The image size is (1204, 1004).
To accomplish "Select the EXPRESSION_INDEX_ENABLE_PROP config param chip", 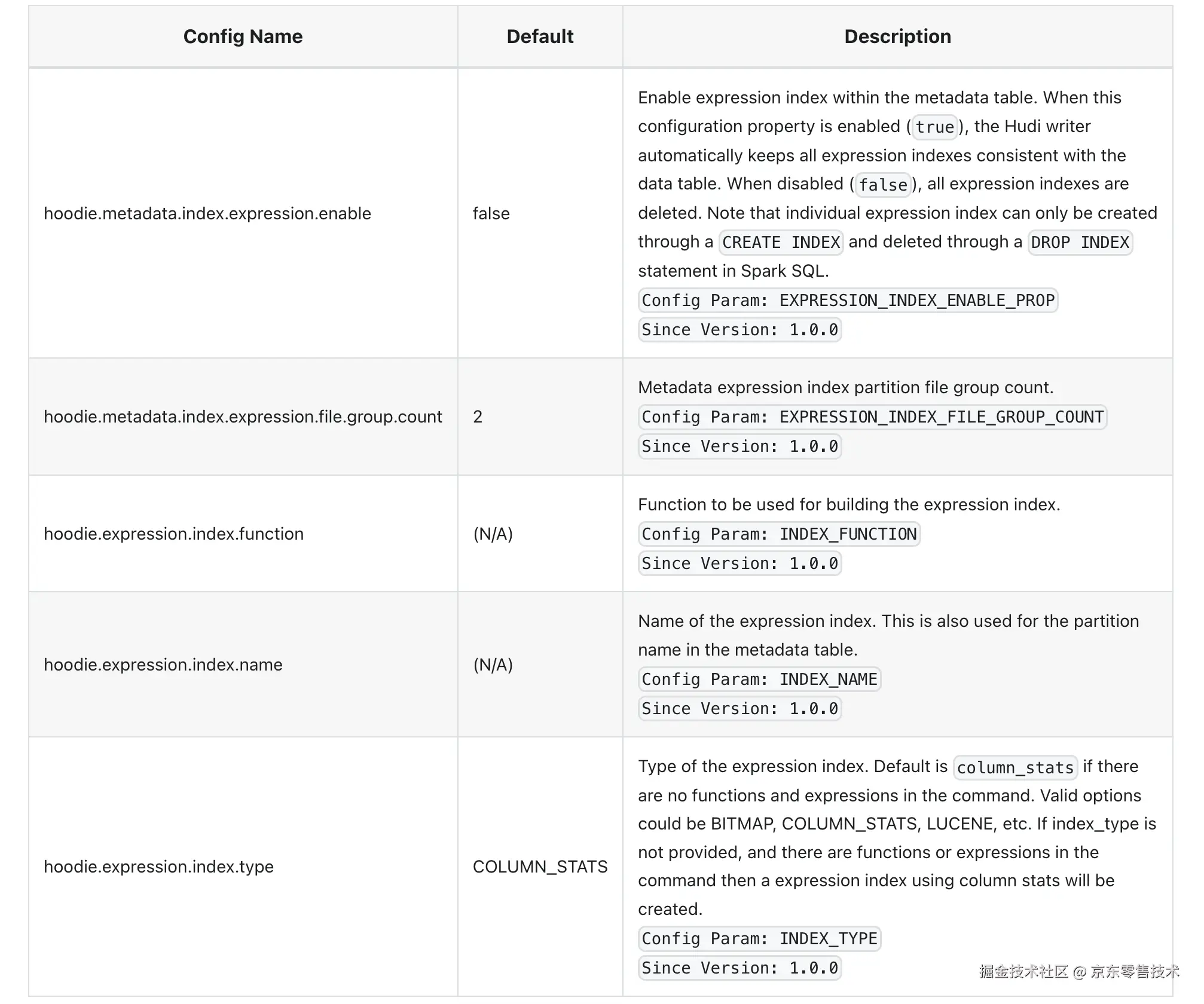I will [848, 300].
